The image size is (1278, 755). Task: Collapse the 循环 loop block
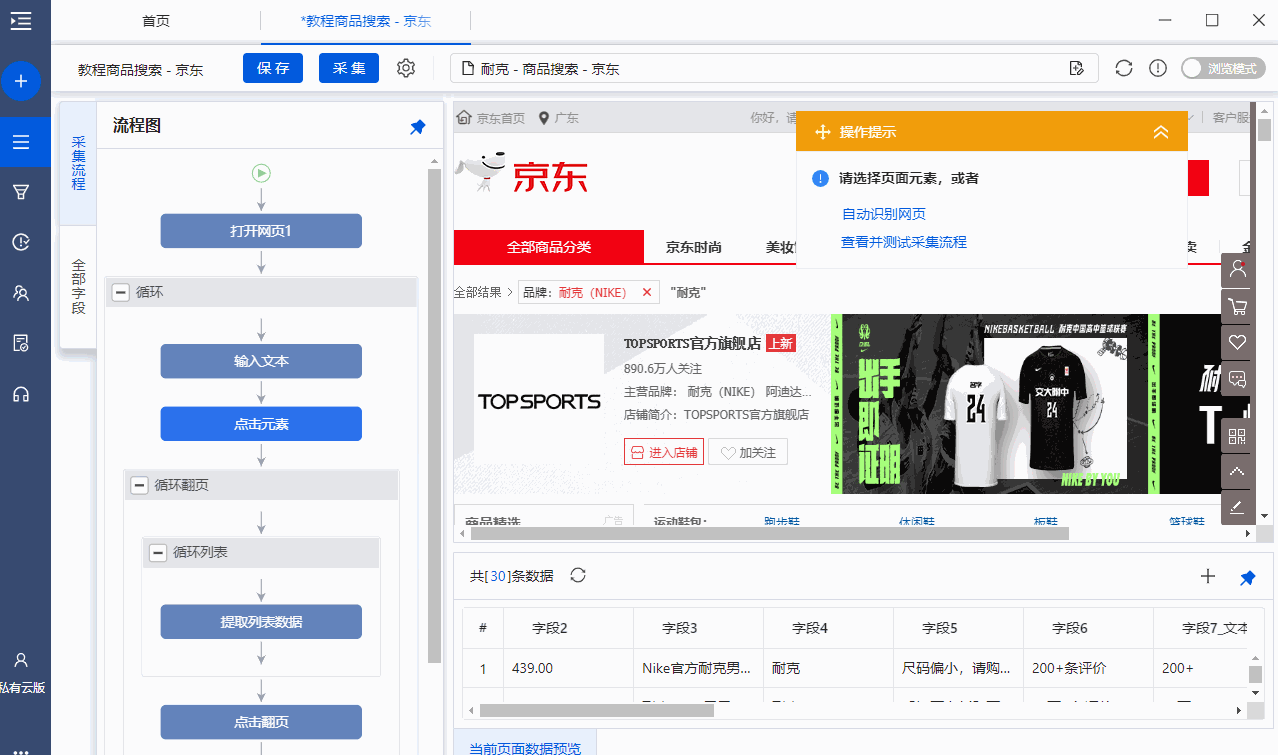coord(121,292)
